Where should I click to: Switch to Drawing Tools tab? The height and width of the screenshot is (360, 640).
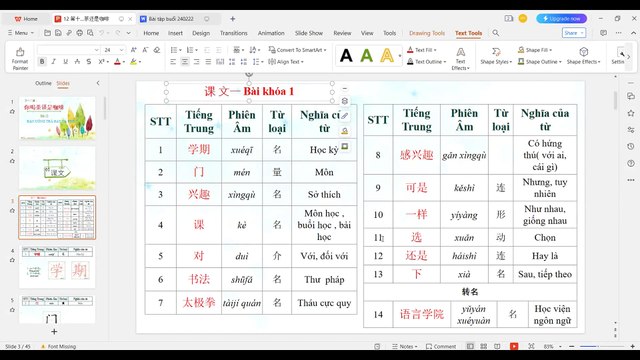[x=427, y=33]
